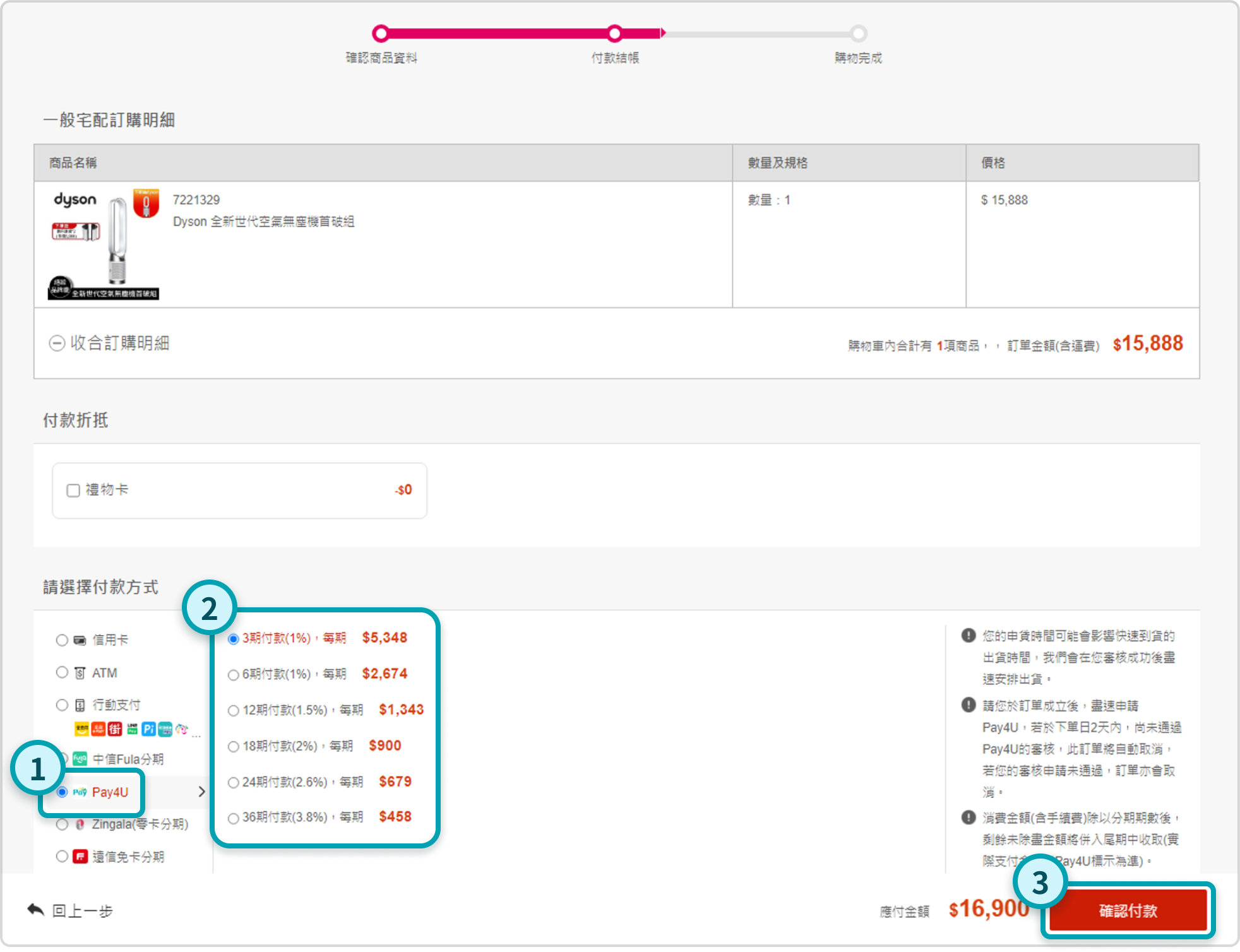Click the yellow 全支付 payment icon

click(81, 729)
